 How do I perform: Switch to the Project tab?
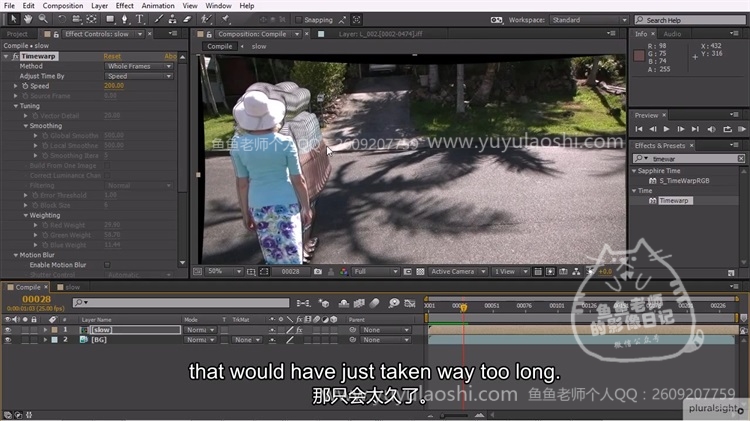(x=17, y=34)
